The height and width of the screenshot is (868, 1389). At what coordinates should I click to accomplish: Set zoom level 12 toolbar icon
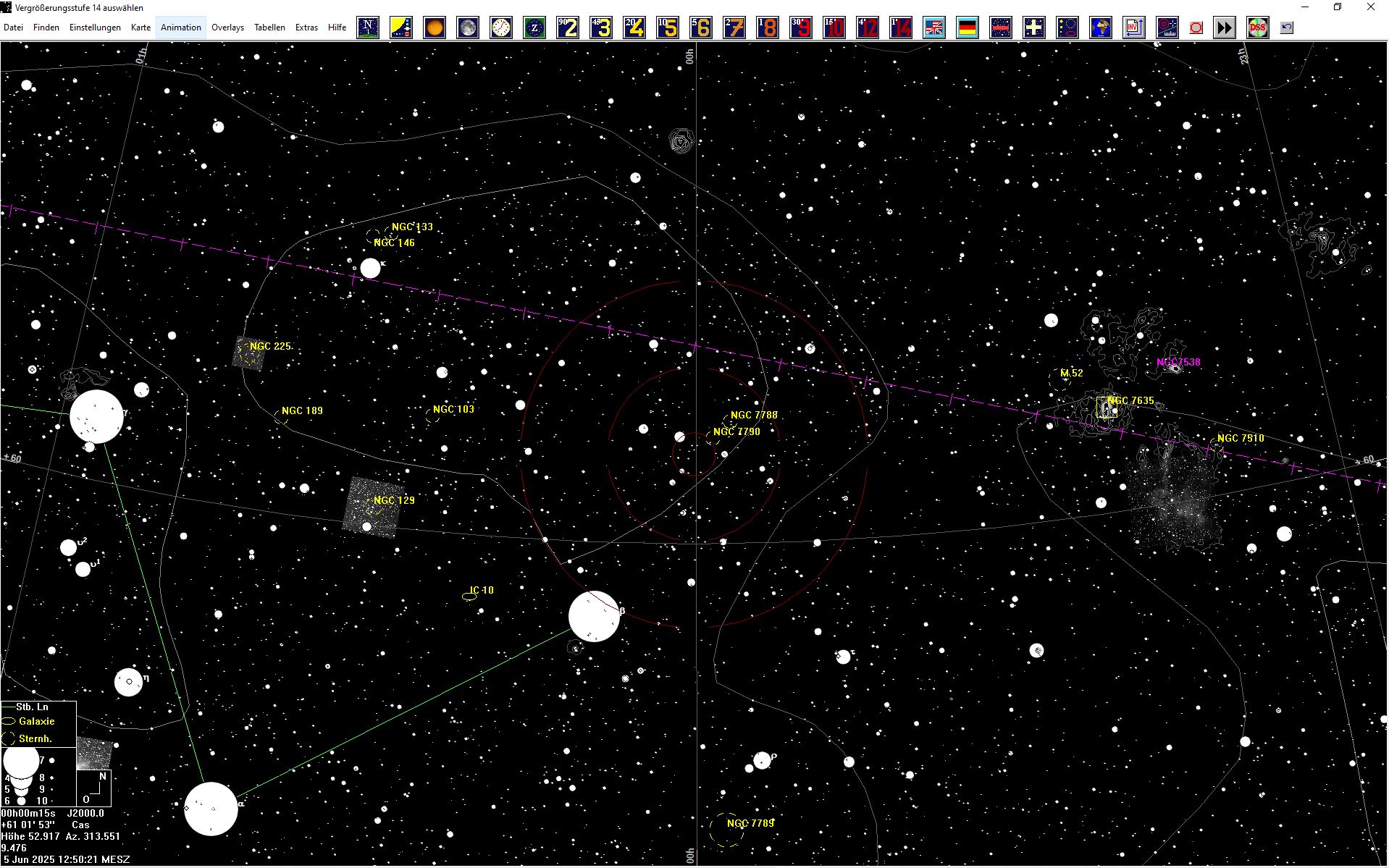868,28
